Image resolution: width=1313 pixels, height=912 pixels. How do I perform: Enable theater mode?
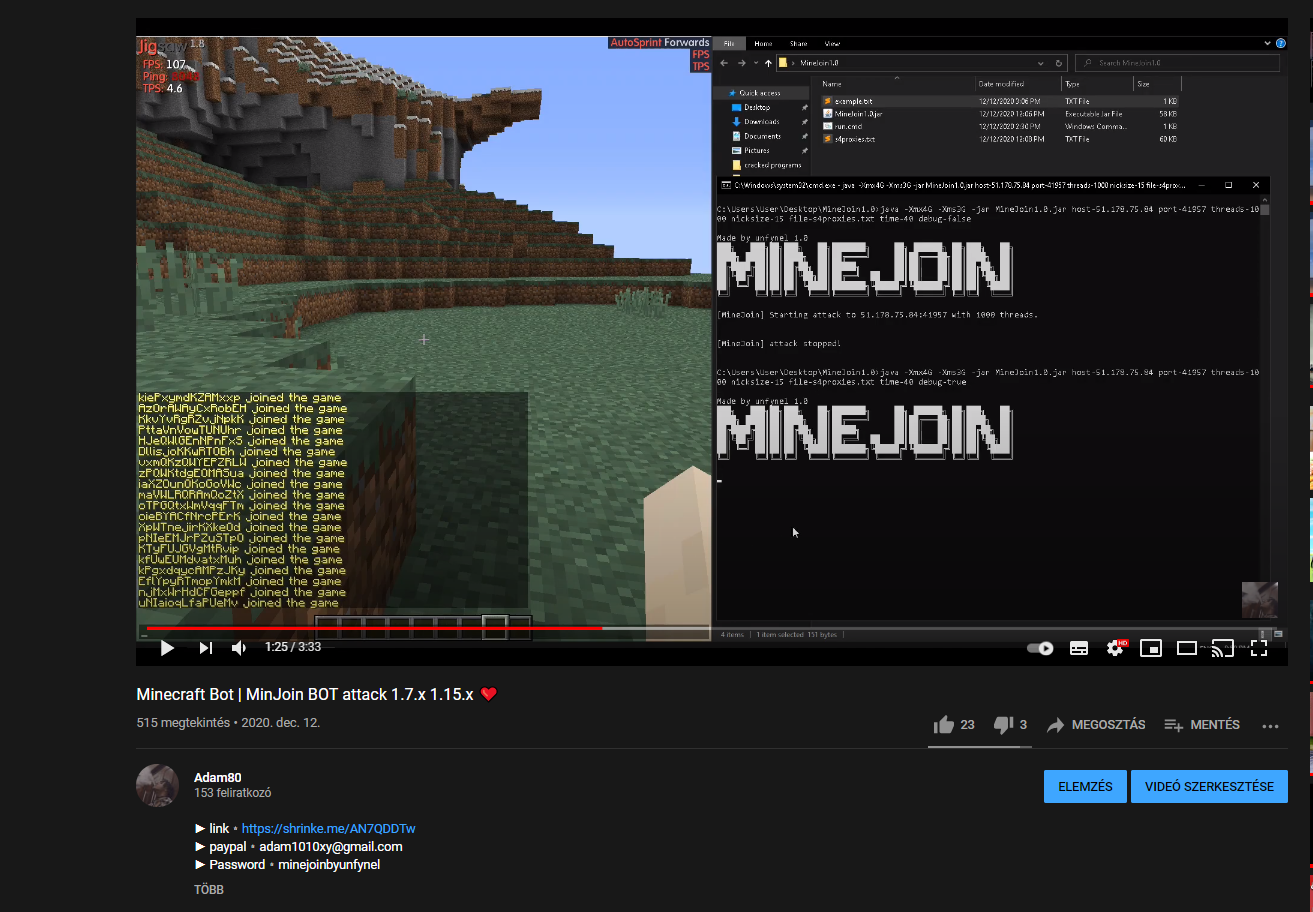(1187, 648)
